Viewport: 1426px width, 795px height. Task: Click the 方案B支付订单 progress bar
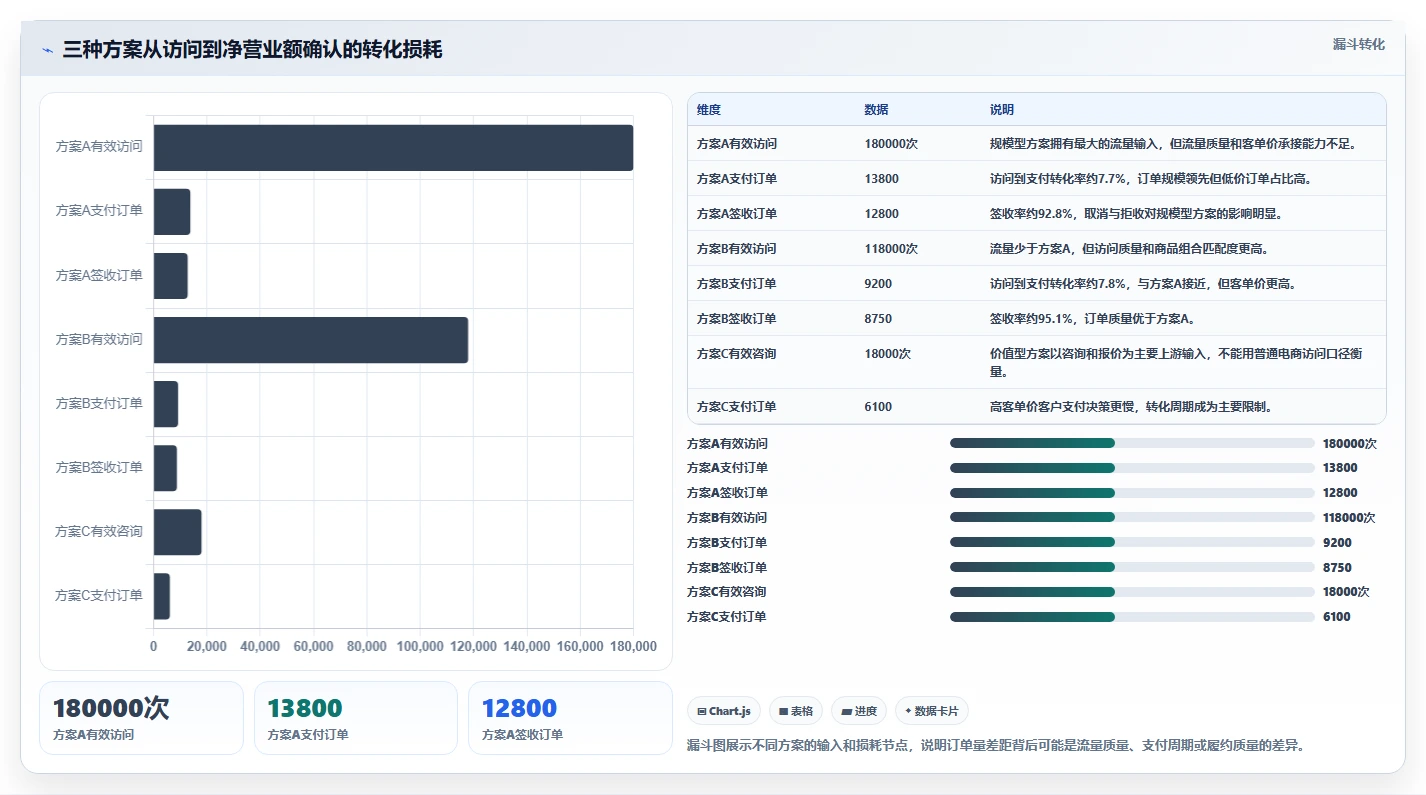pyautogui.click(x=1132, y=542)
